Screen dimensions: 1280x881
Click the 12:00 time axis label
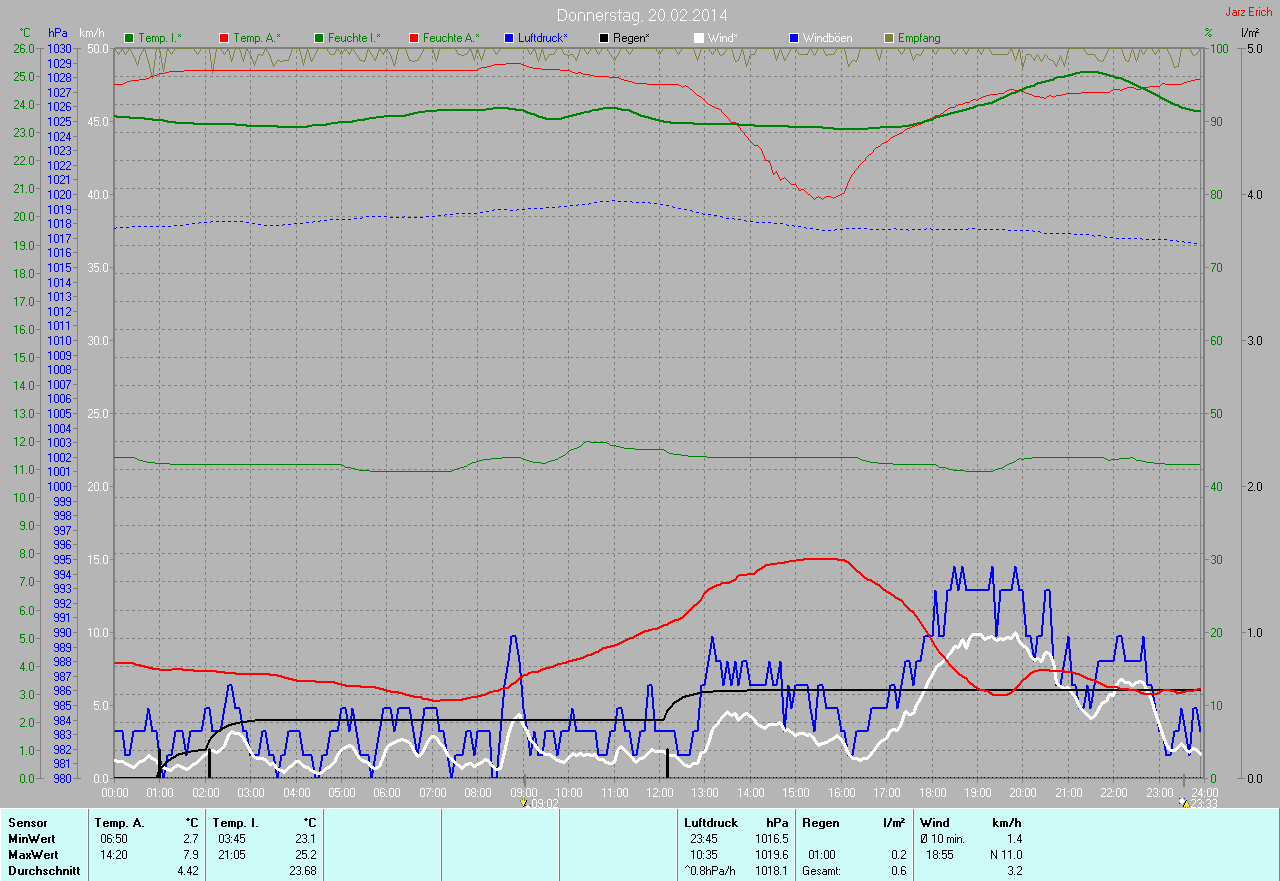659,793
